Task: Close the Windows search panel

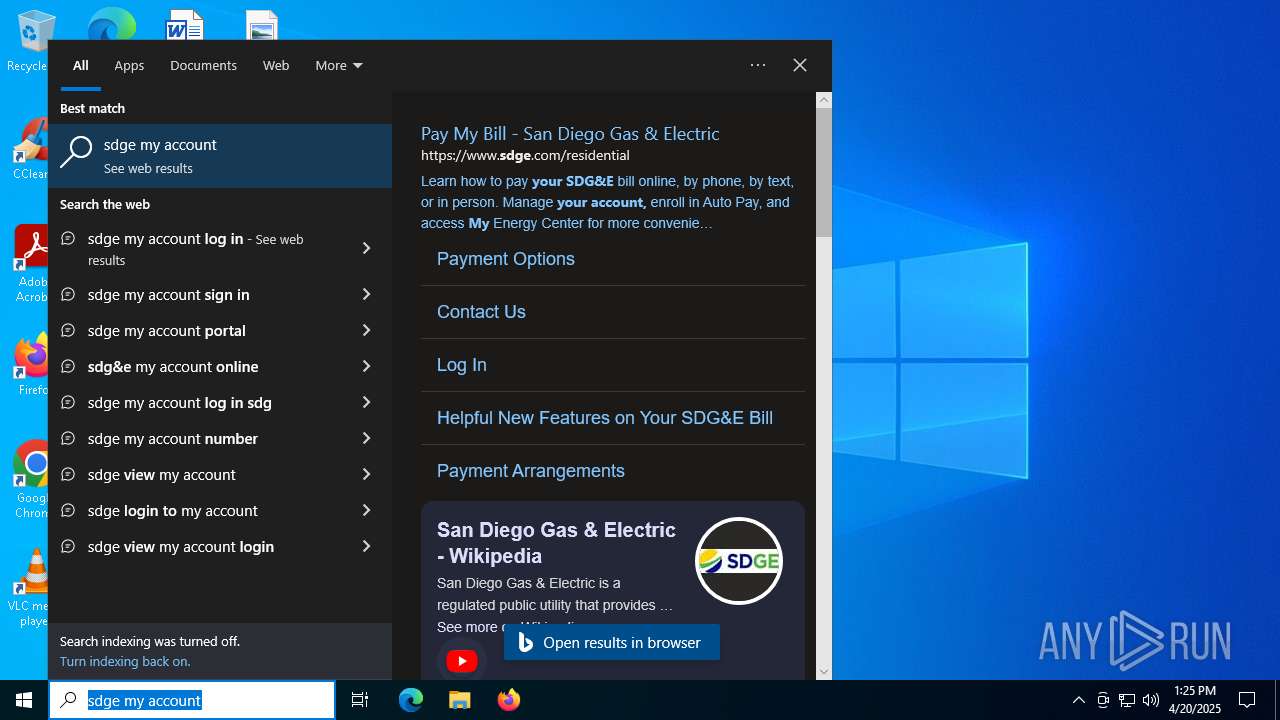Action: tap(800, 65)
